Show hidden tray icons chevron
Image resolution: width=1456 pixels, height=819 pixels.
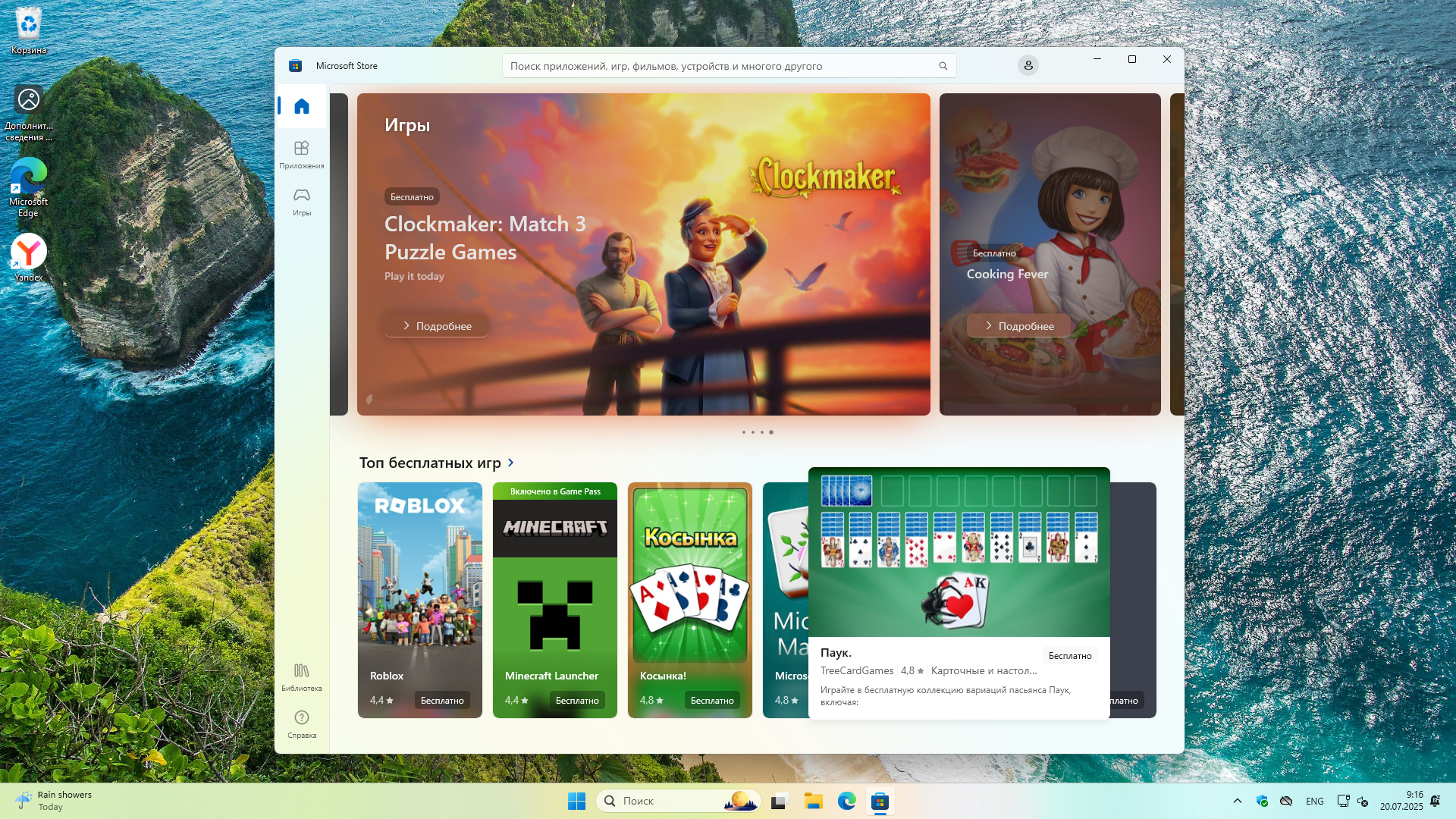(x=1237, y=801)
